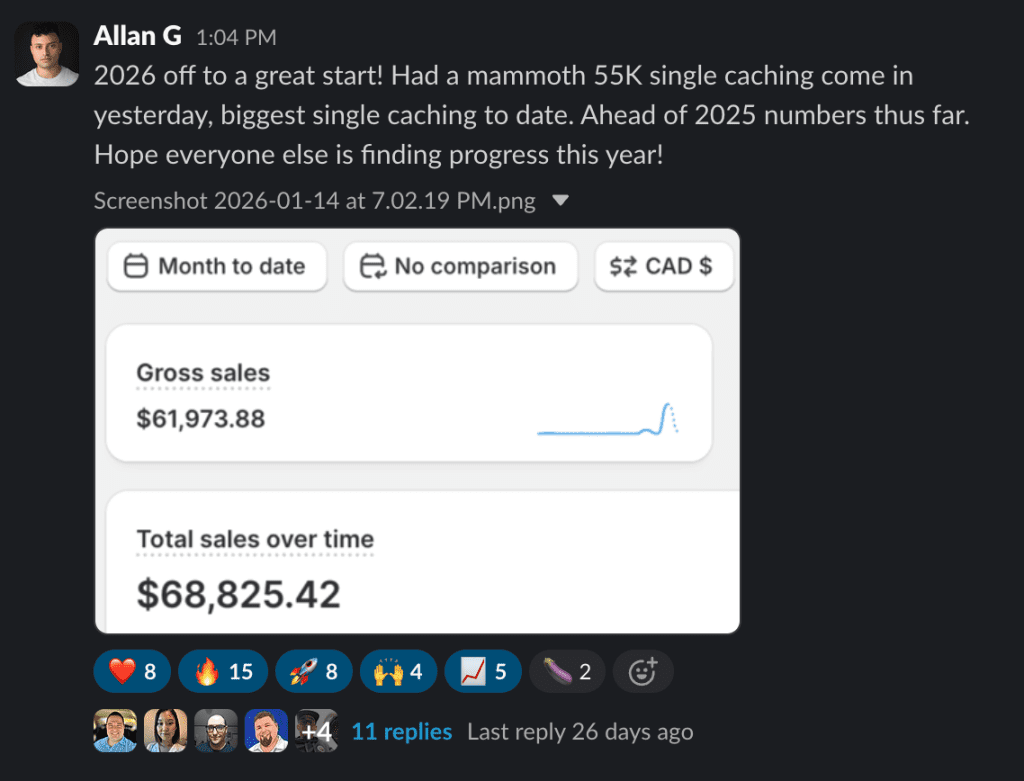The image size is (1024, 781).
Task: Toggle the red heart reaction
Action: click(132, 671)
